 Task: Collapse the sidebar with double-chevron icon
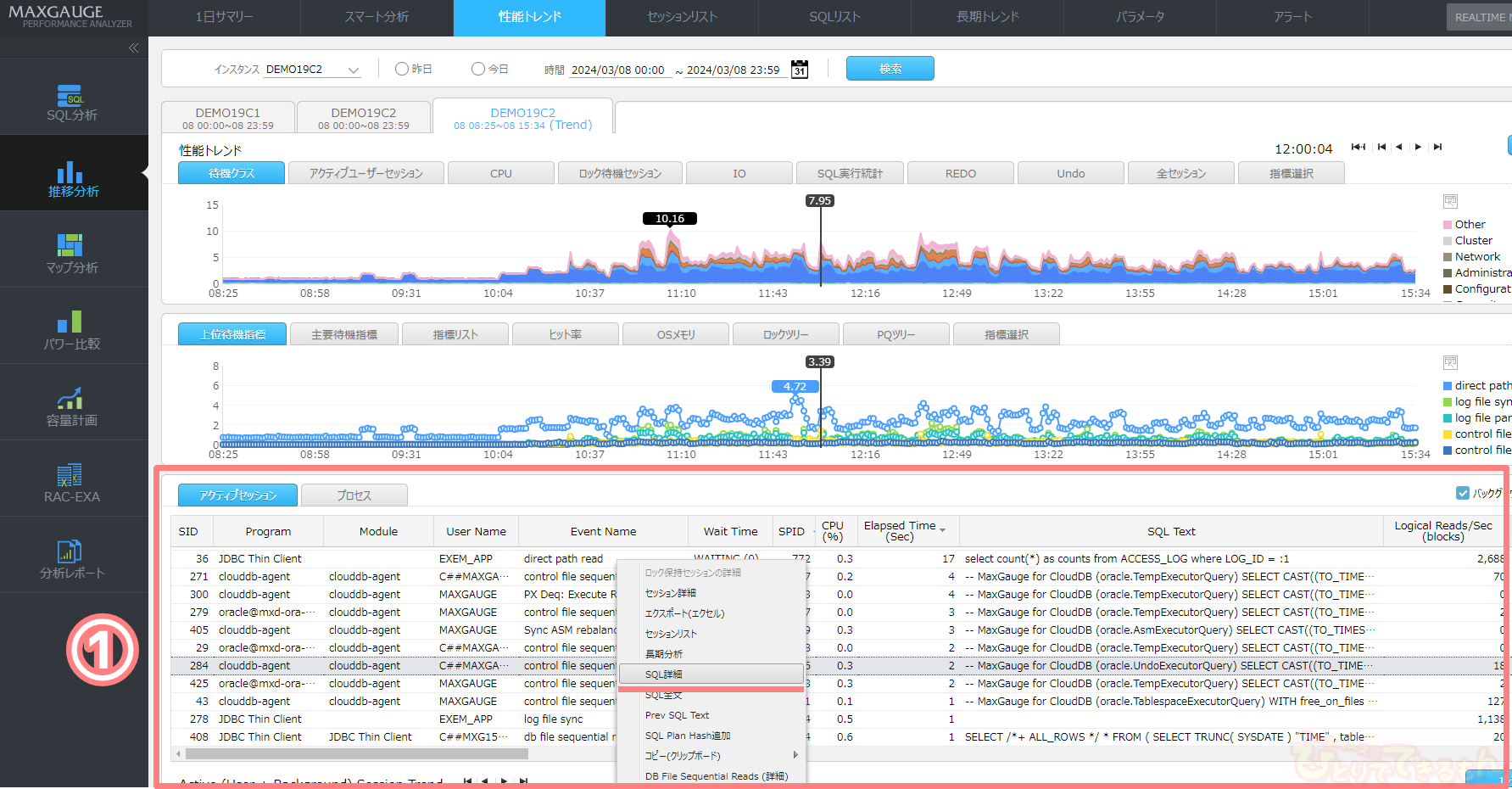[133, 48]
